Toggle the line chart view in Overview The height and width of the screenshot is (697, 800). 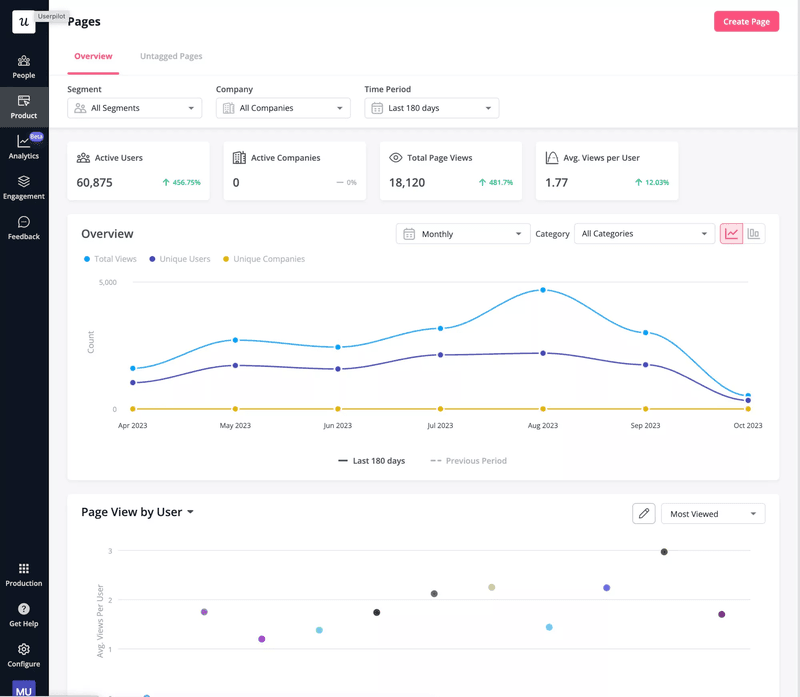(729, 232)
